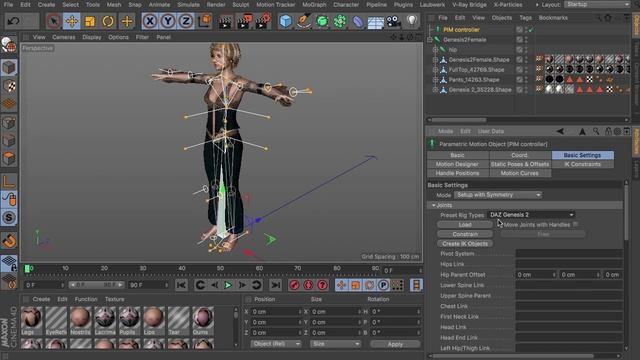
Task: Toggle Genesis2Female layer checkbox
Action: tap(519, 40)
